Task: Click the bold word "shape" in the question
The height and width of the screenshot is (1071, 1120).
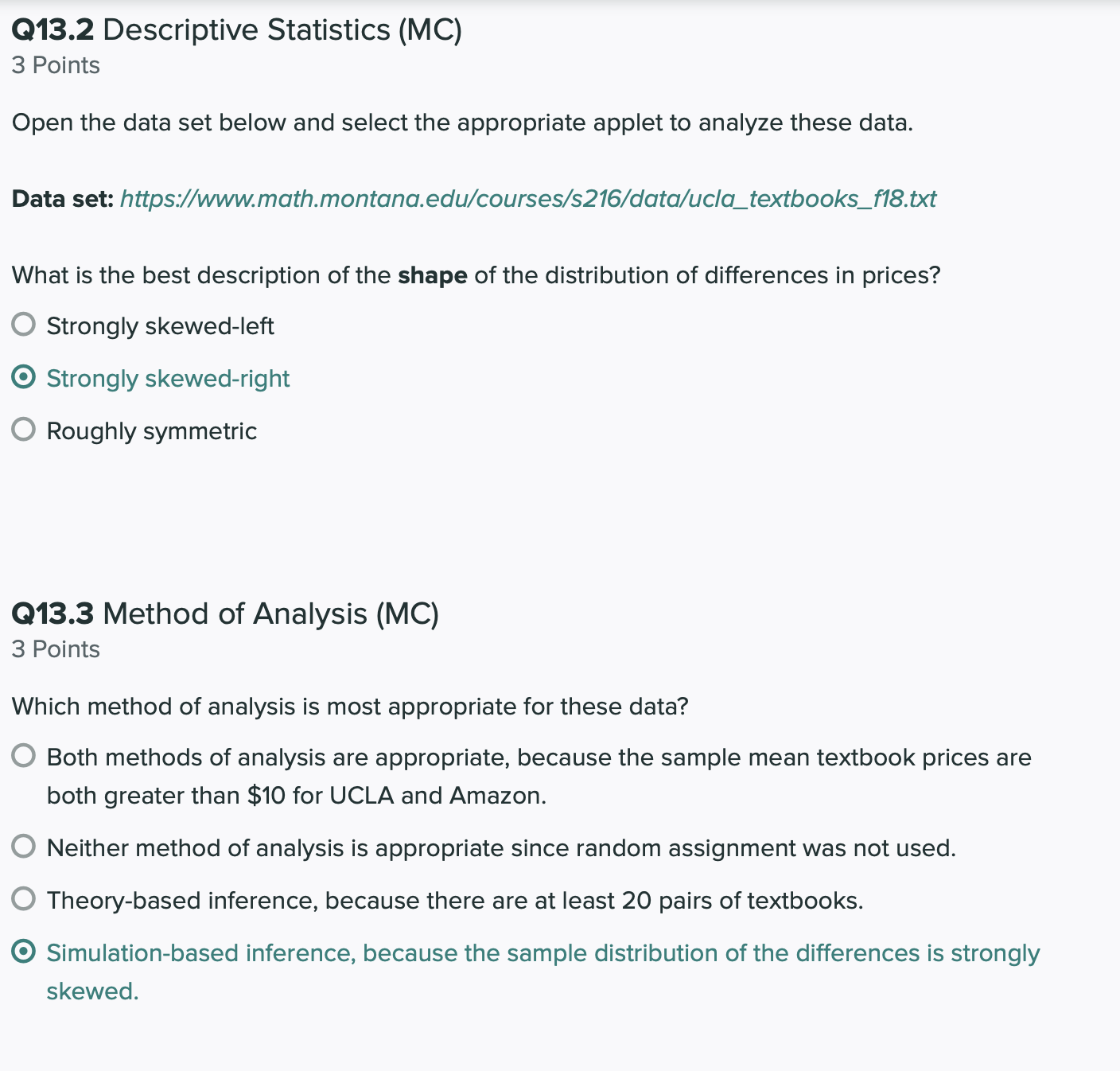Action: (432, 275)
